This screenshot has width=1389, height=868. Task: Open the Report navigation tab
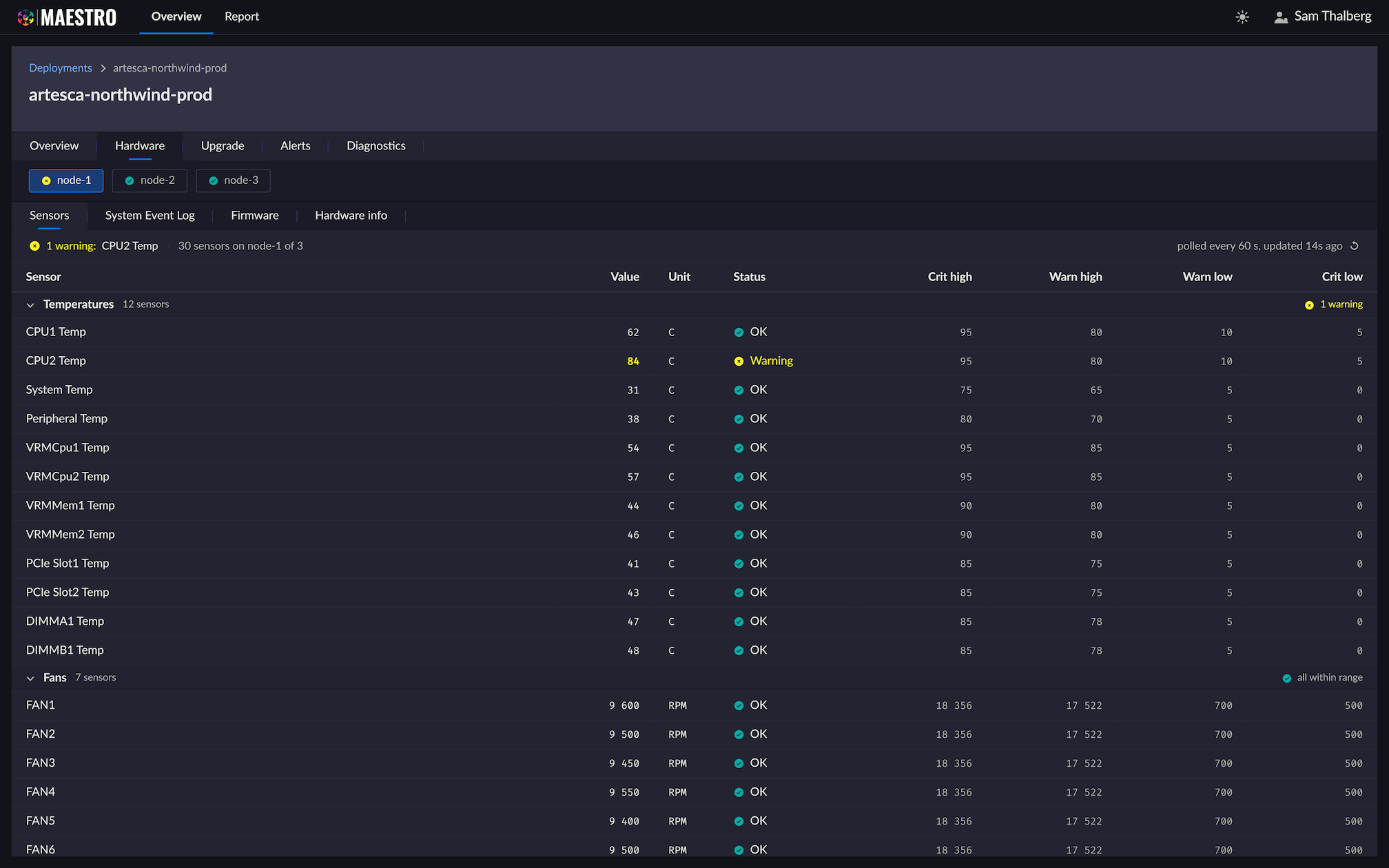[242, 17]
